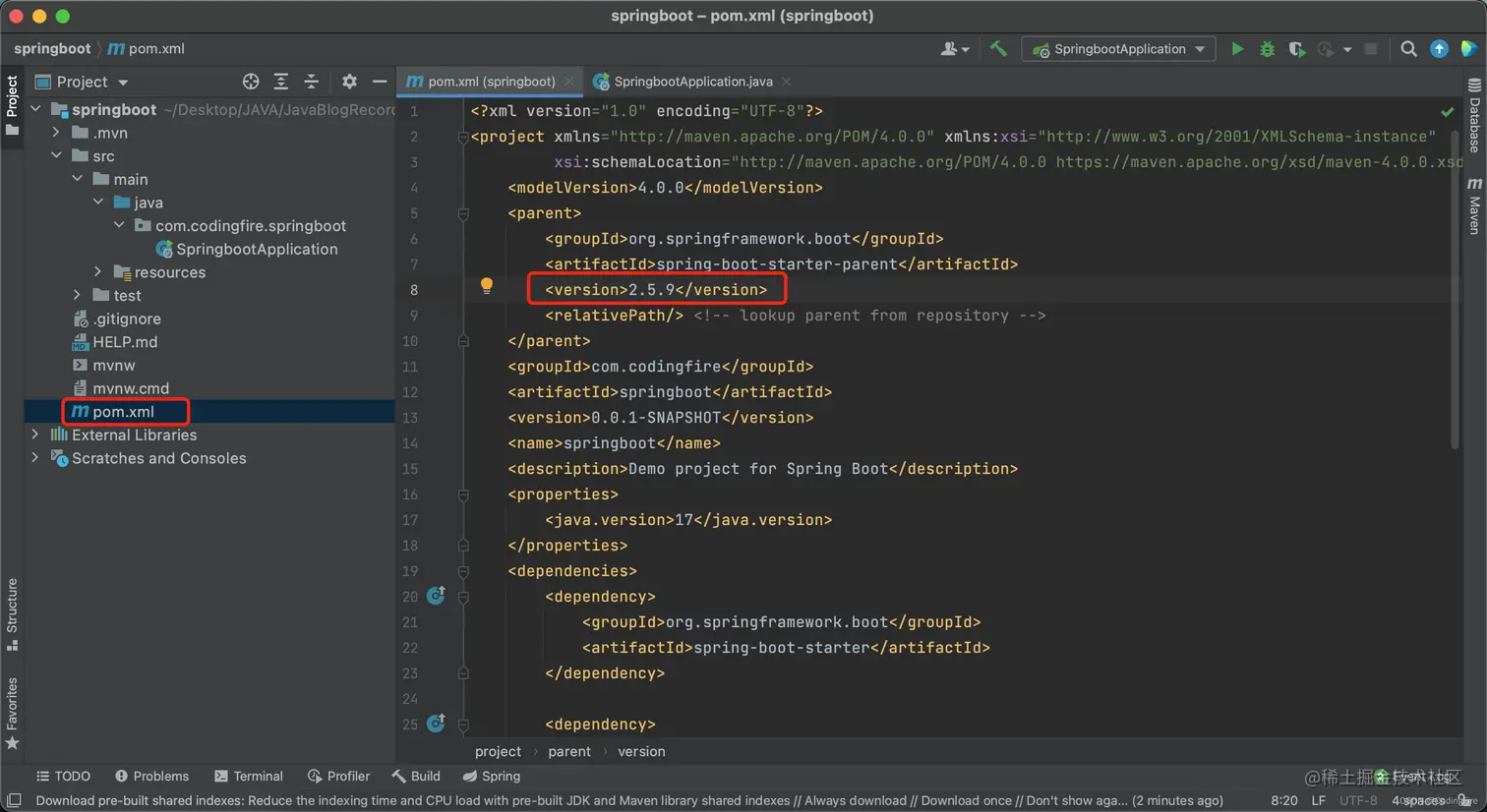Start debugging with the bug icon

1267,49
